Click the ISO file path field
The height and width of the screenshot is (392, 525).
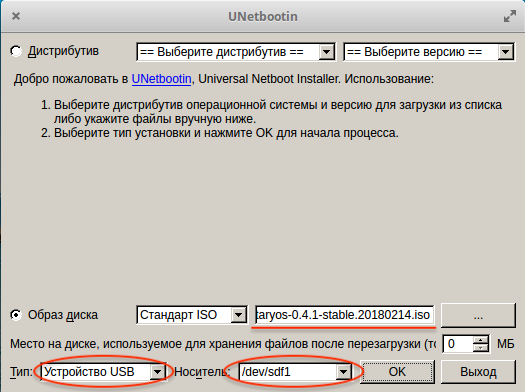(x=344, y=315)
